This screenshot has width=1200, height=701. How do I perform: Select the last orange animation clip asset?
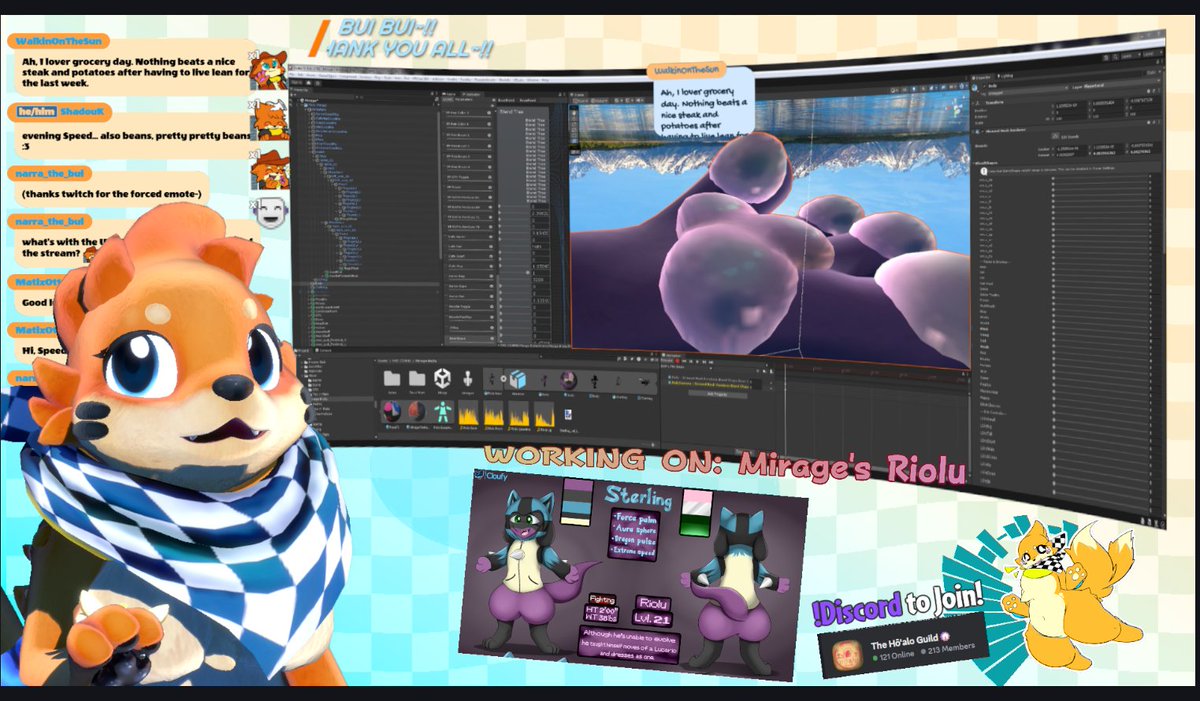545,414
